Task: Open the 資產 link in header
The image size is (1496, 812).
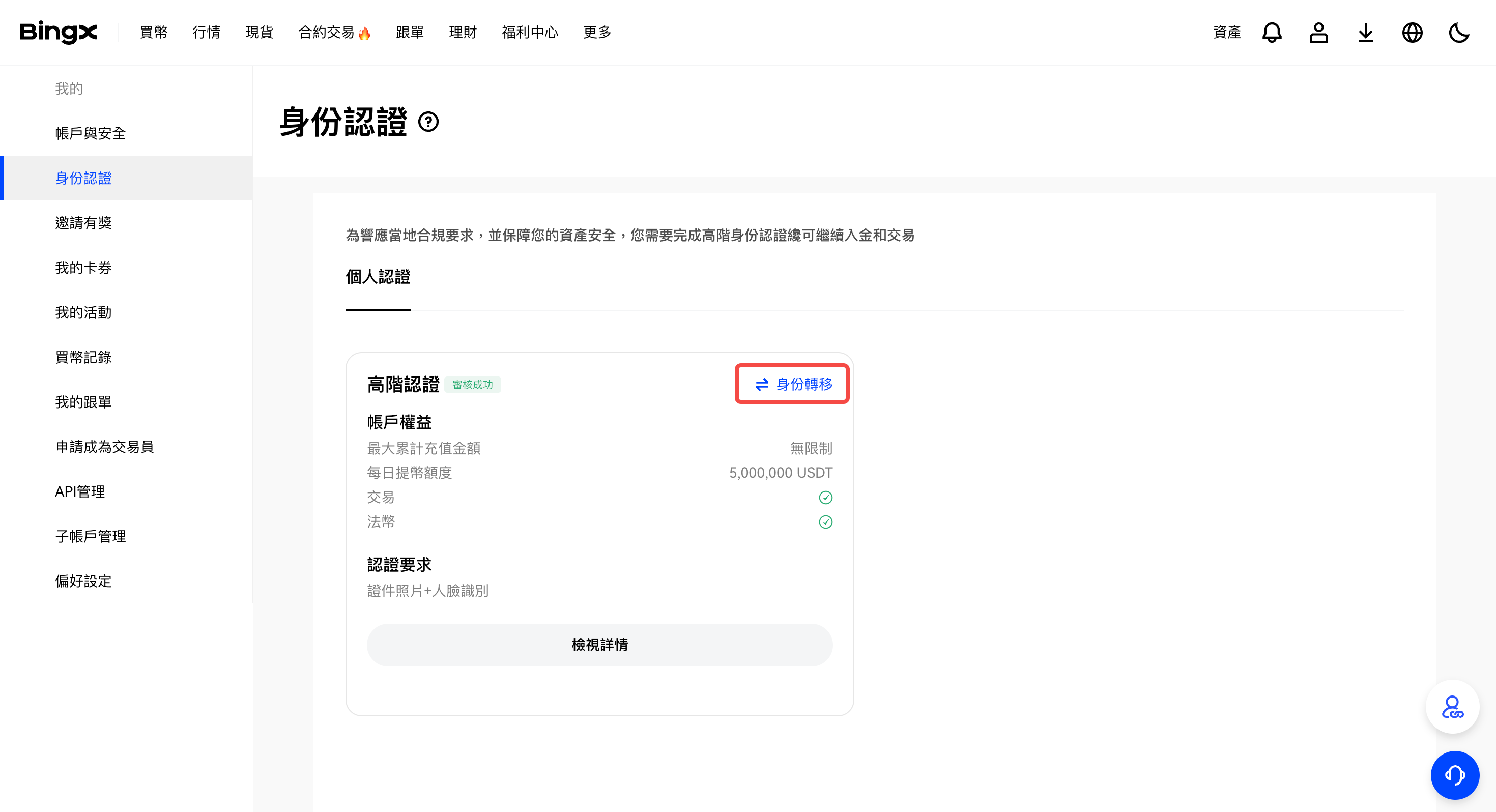Action: [1226, 33]
